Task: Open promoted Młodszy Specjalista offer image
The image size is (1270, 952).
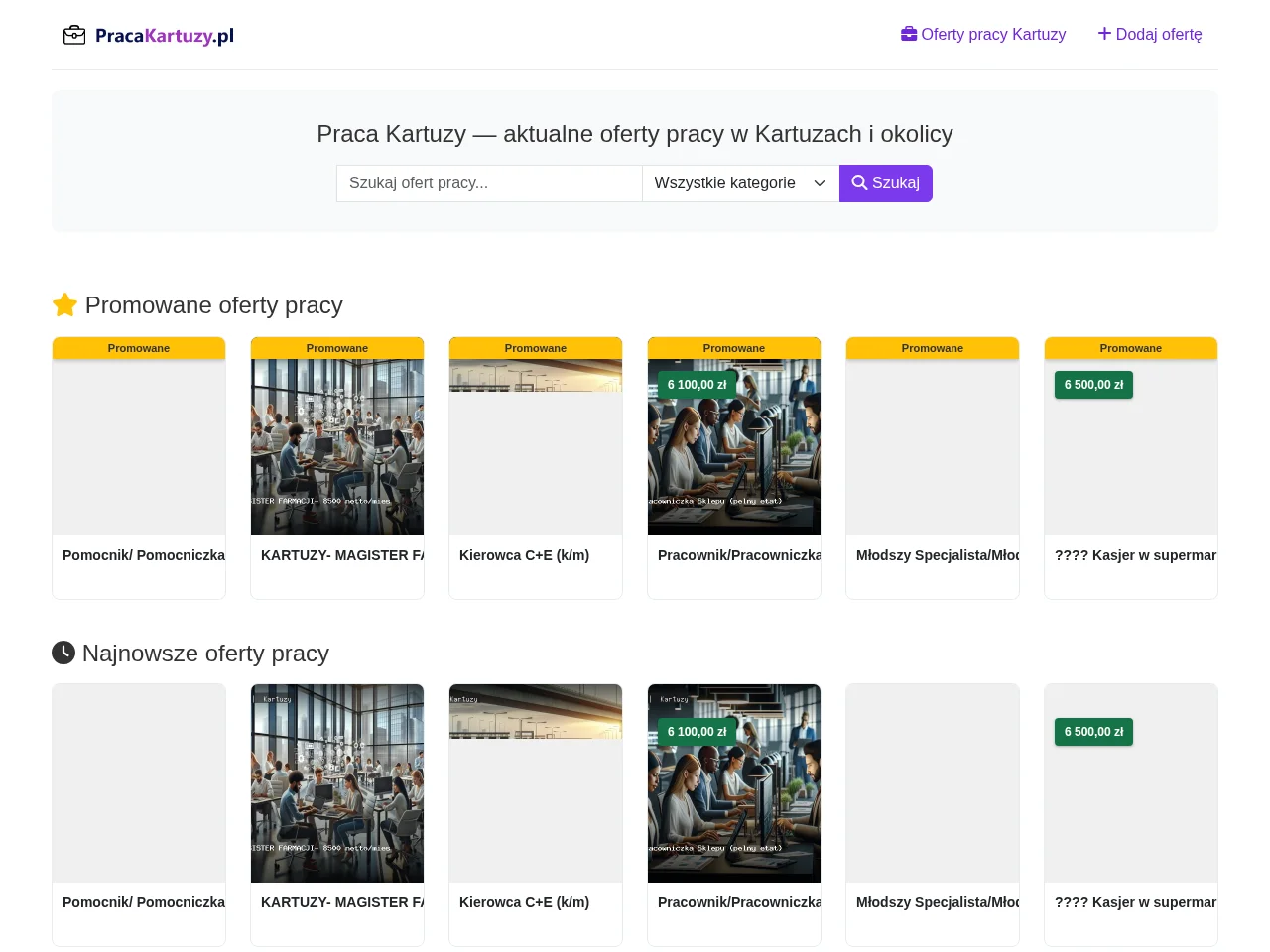Action: pyautogui.click(x=933, y=447)
